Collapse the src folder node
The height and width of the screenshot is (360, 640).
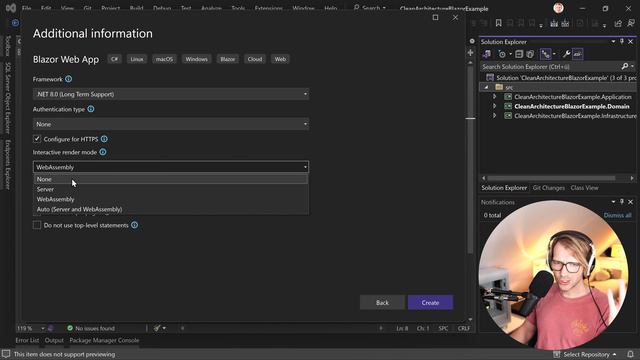486,87
